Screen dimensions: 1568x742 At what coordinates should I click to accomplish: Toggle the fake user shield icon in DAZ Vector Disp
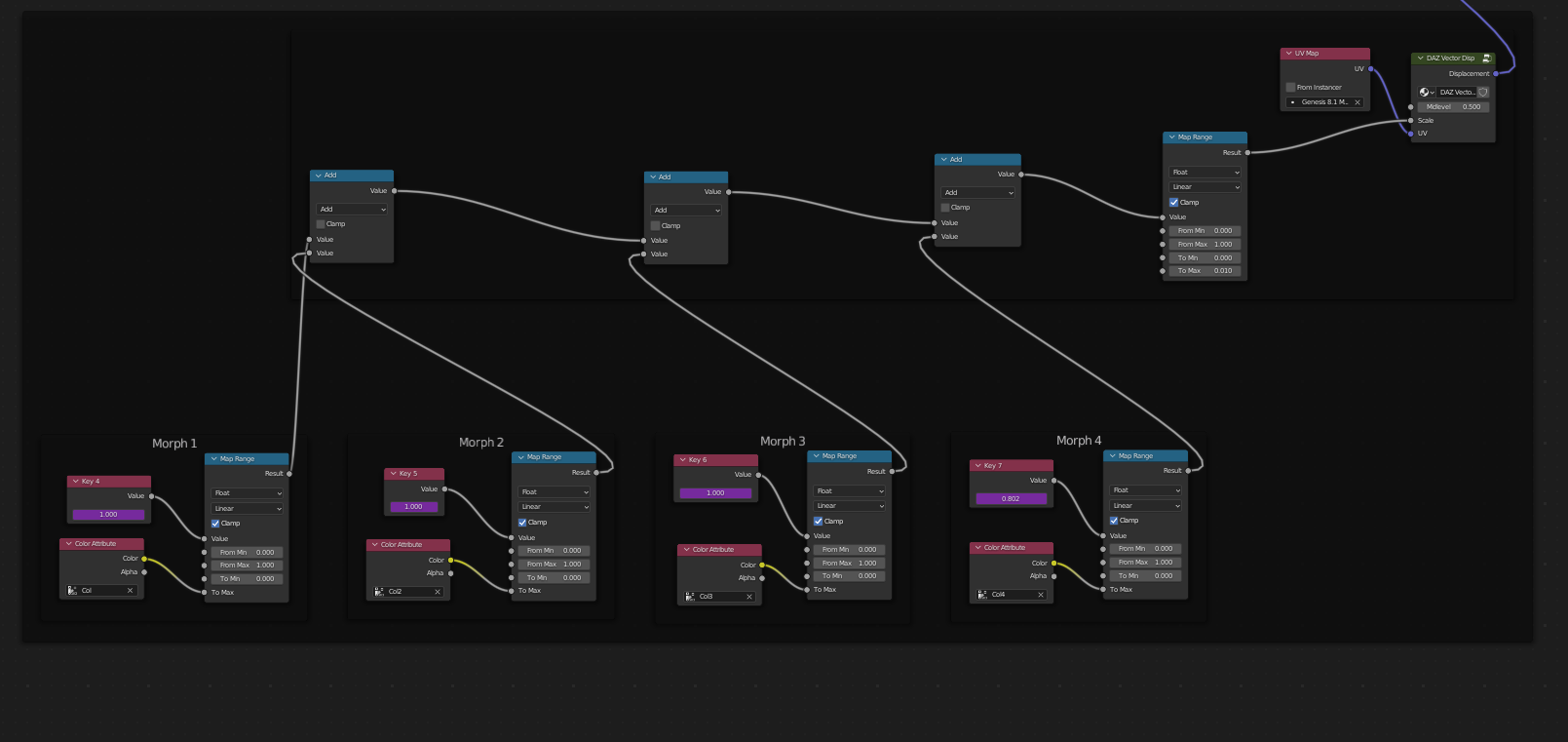pyautogui.click(x=1483, y=93)
